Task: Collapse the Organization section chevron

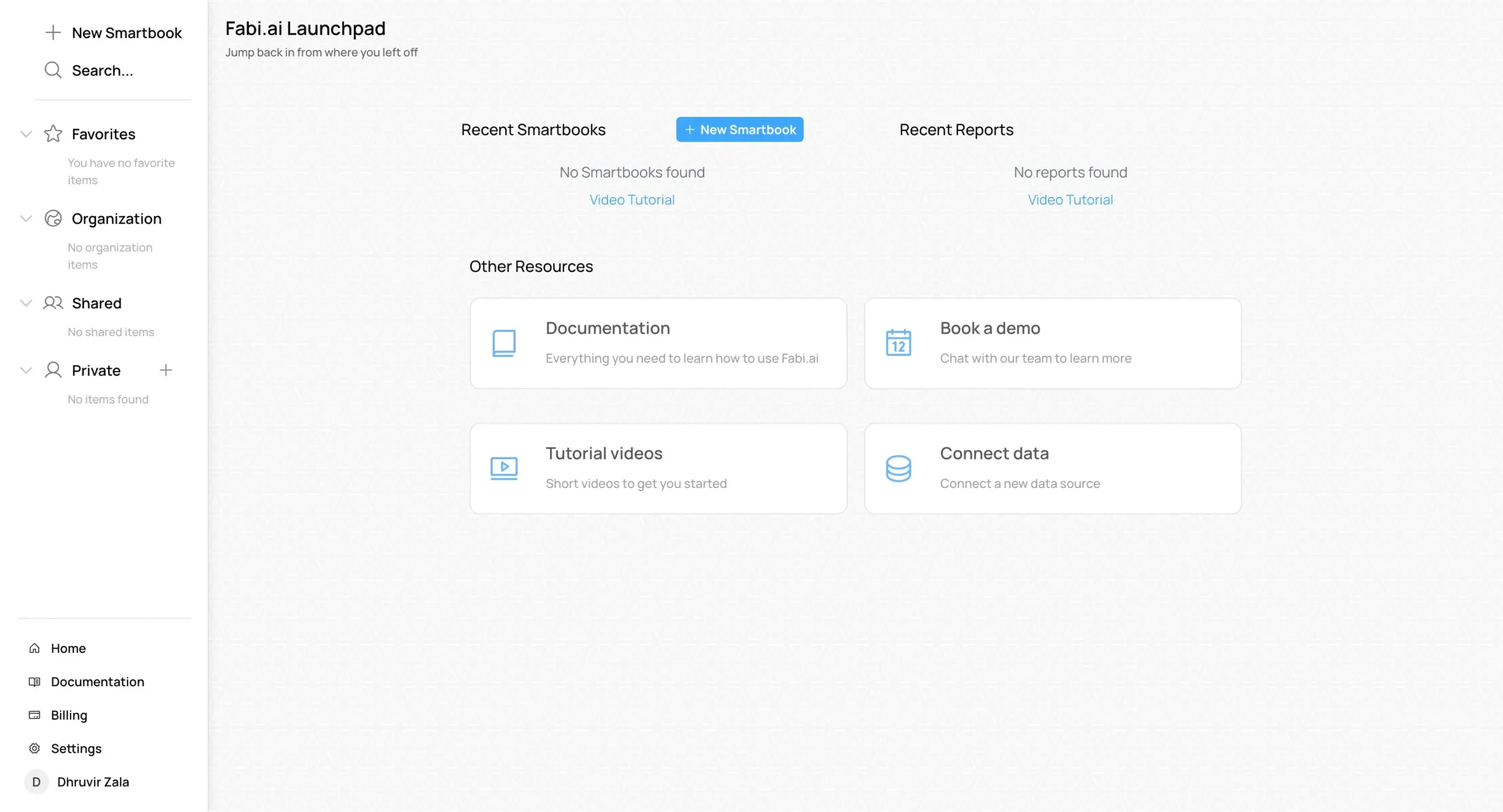Action: point(26,218)
